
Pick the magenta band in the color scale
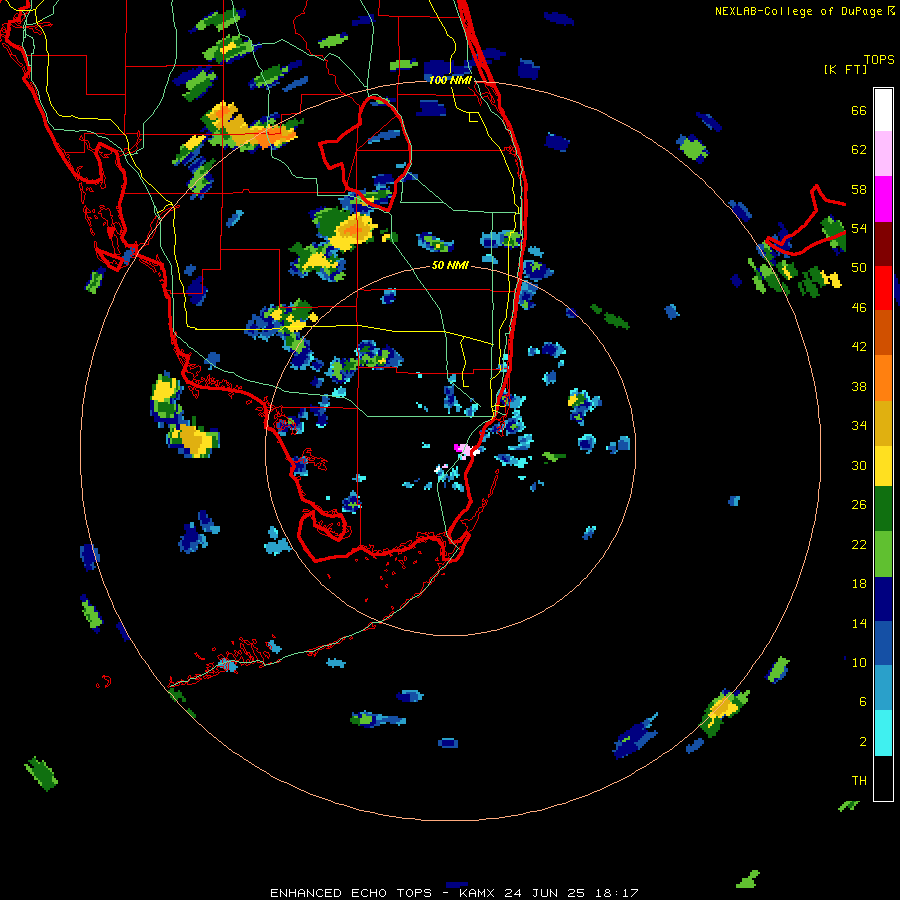pyautogui.click(x=883, y=199)
